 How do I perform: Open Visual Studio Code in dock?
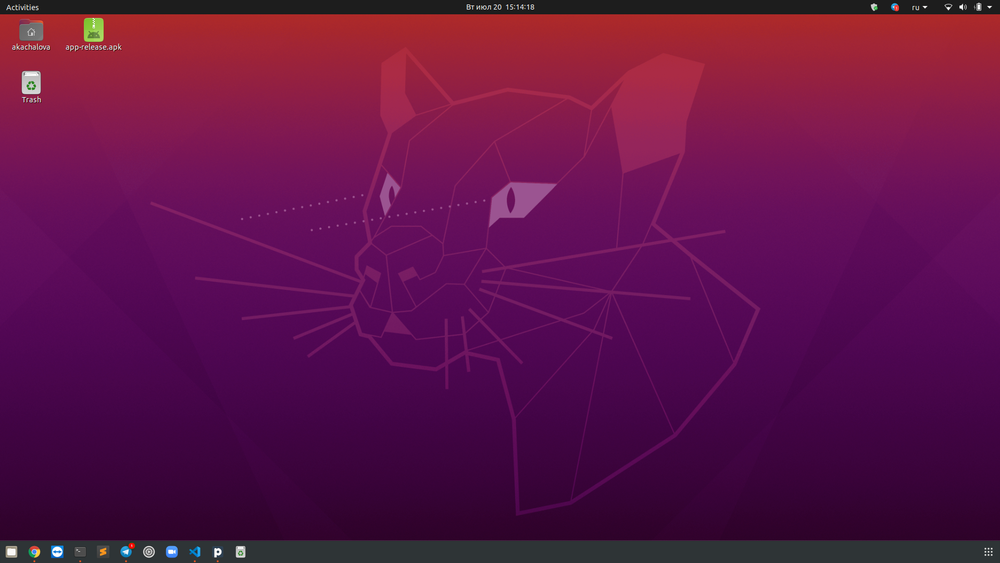coord(195,552)
